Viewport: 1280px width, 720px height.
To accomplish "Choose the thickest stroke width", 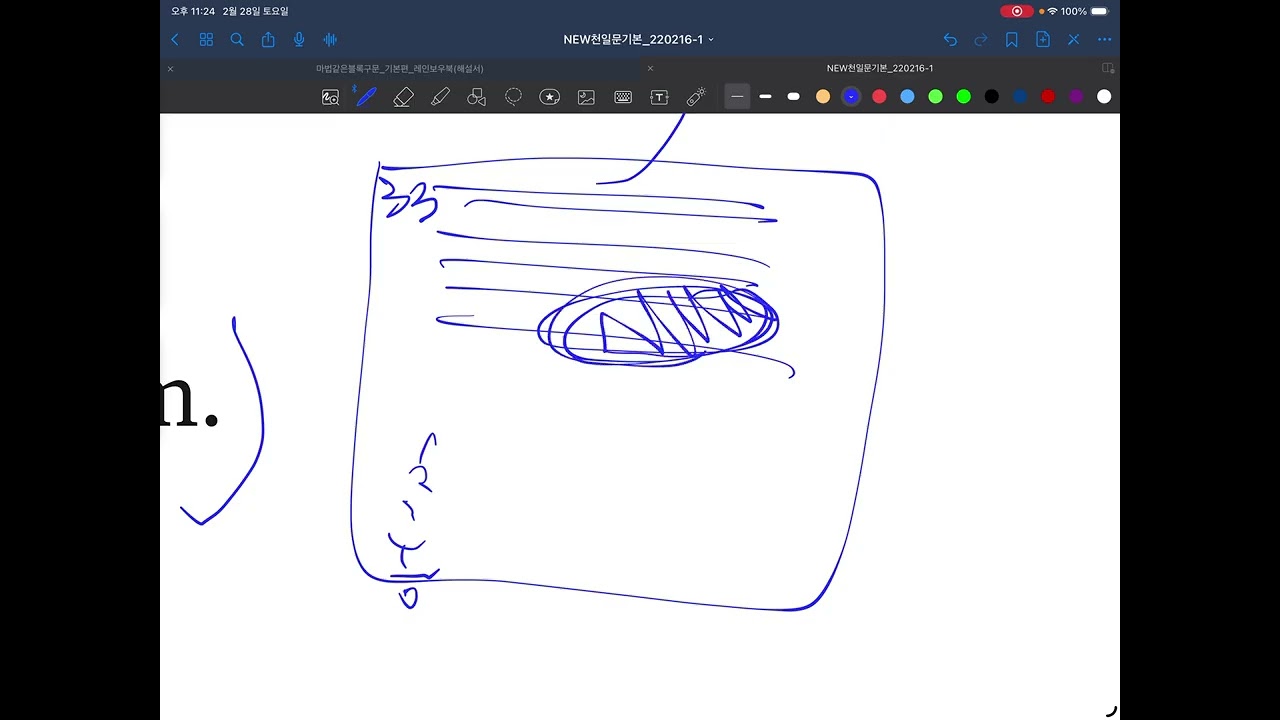I will (794, 97).
